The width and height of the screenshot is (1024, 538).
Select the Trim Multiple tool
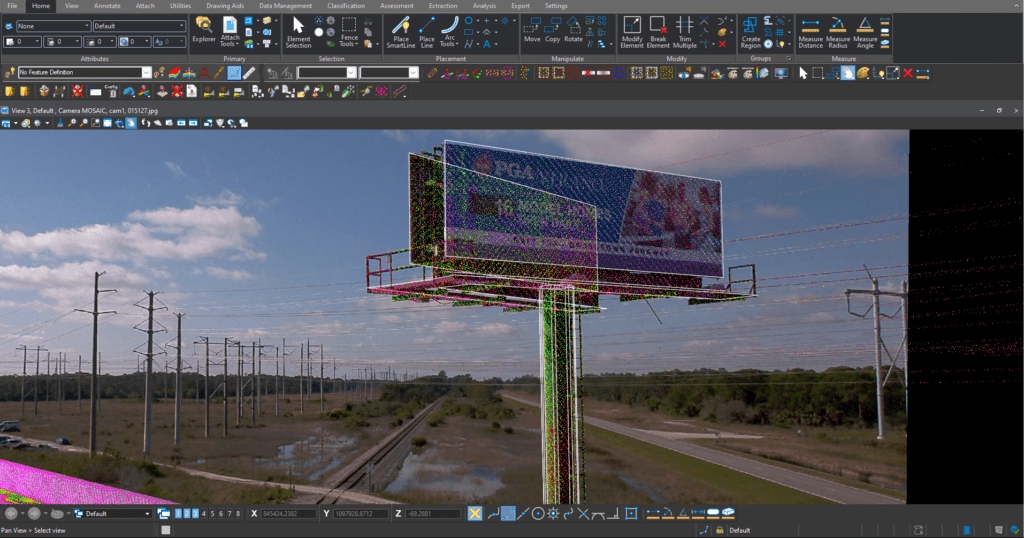pos(684,33)
